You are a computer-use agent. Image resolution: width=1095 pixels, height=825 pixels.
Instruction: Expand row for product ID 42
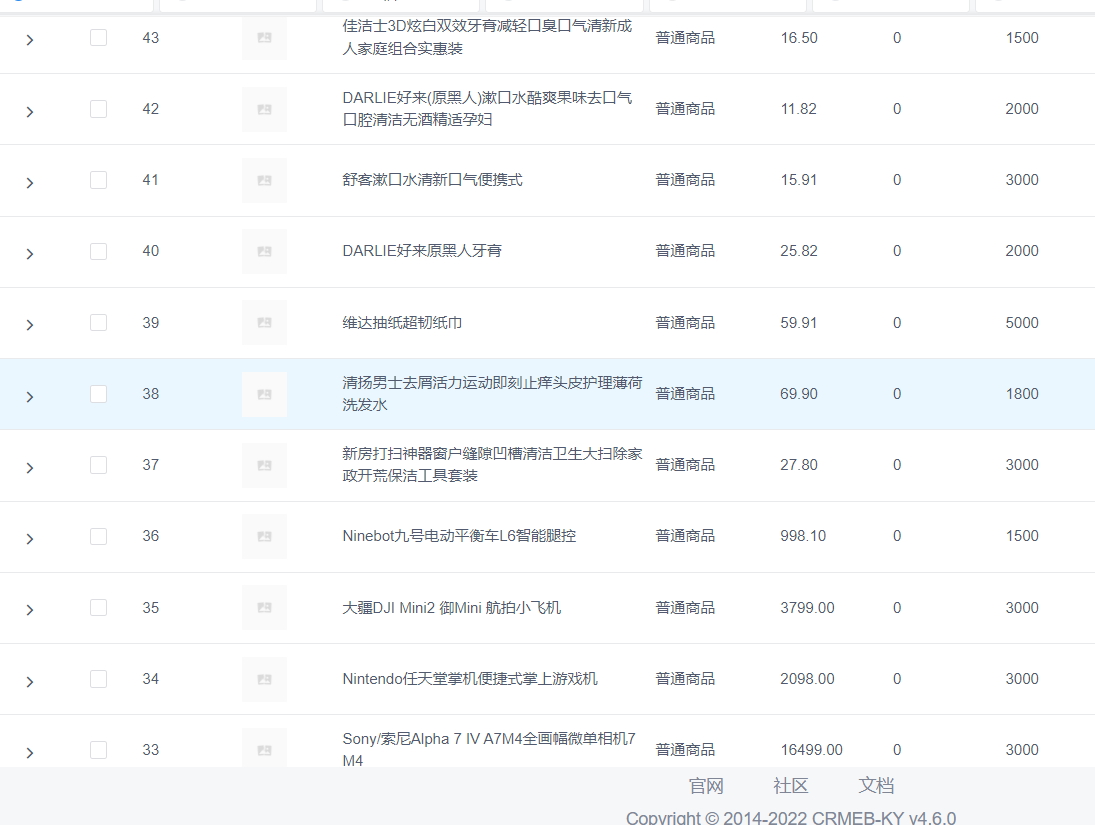point(29,112)
